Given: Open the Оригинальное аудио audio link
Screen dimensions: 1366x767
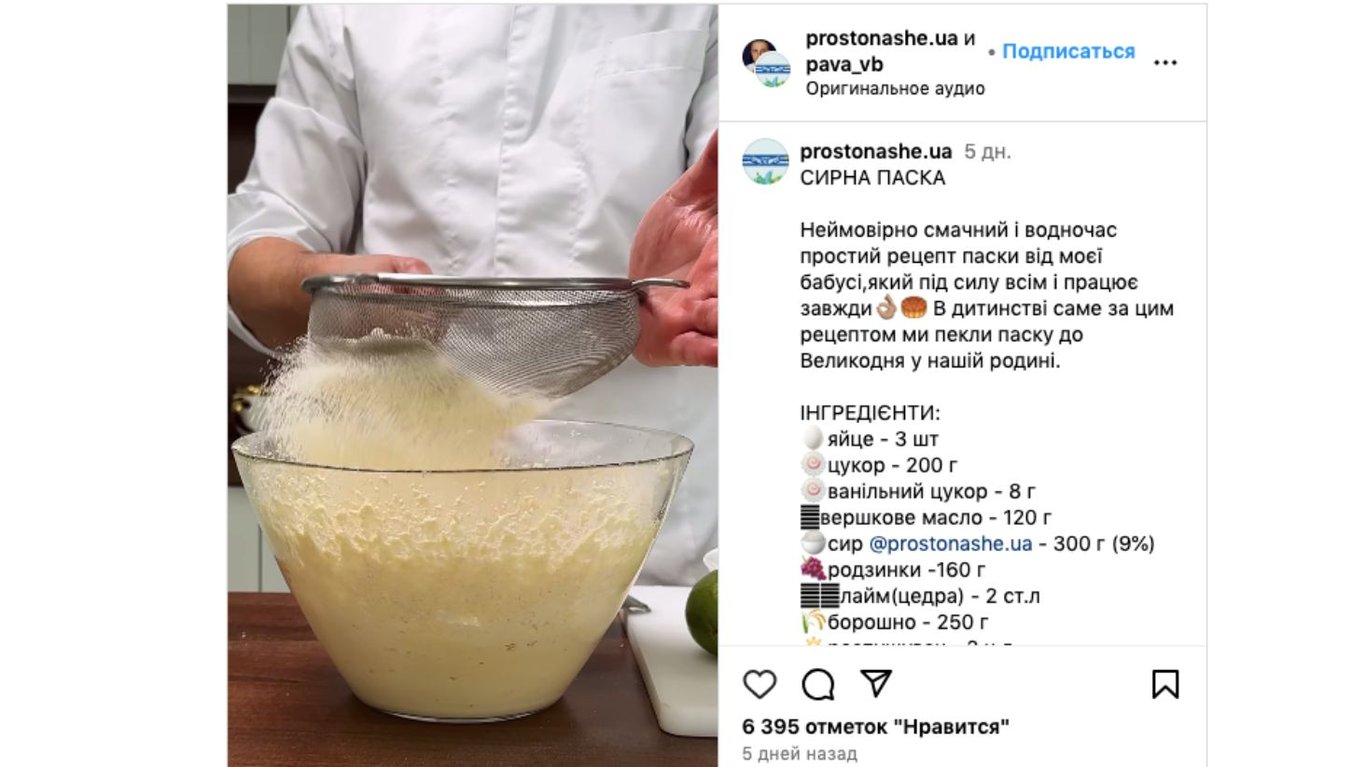Looking at the screenshot, I should tap(895, 89).
